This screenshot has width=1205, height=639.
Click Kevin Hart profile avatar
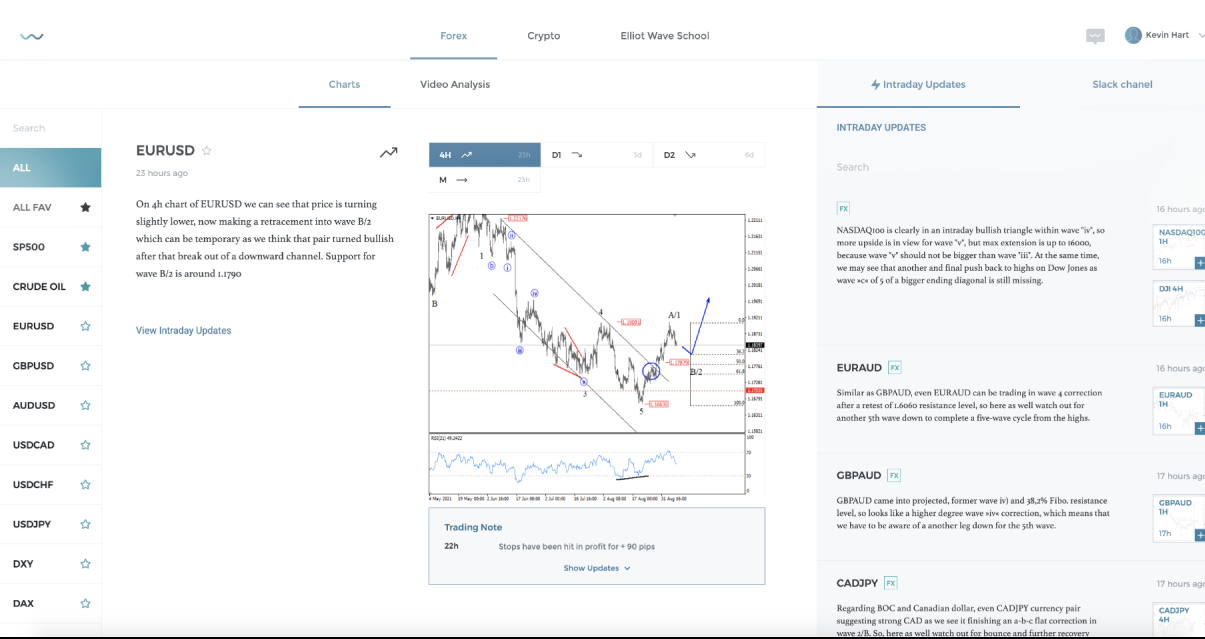1133,35
